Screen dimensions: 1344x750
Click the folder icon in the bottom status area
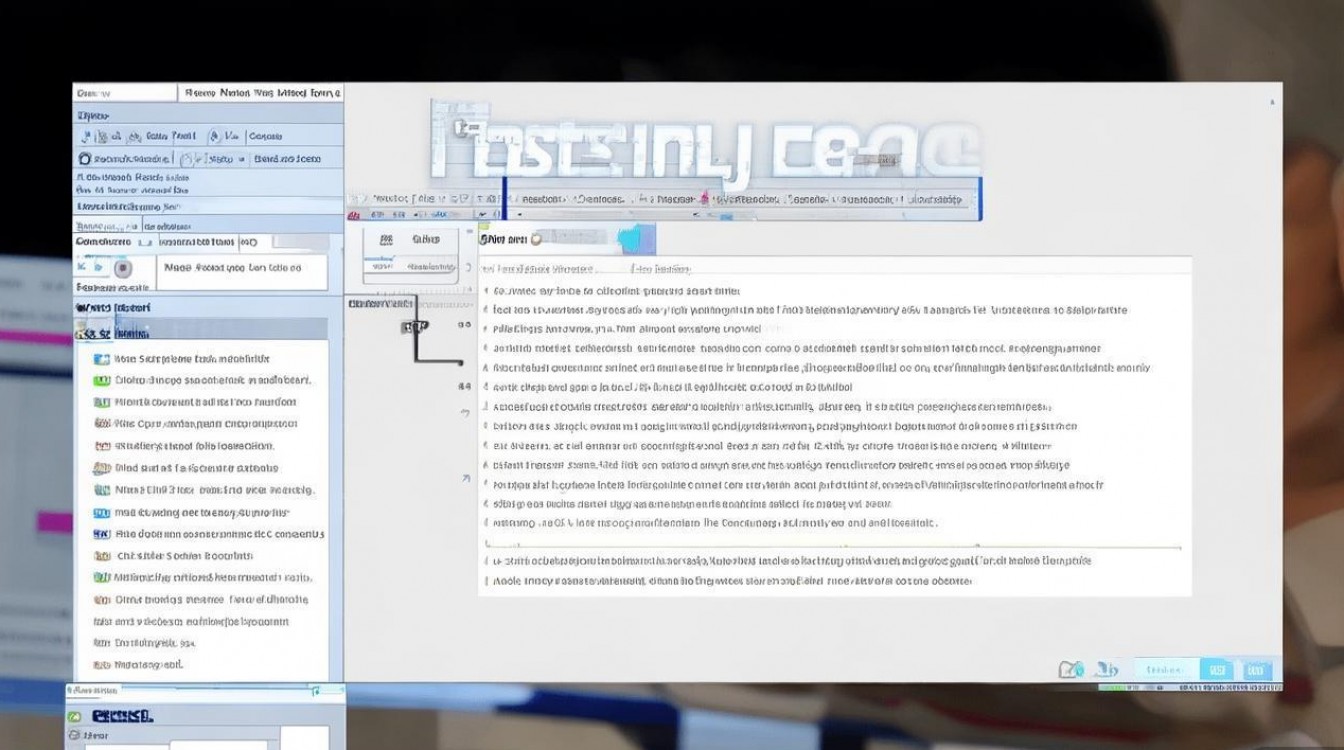click(1070, 669)
